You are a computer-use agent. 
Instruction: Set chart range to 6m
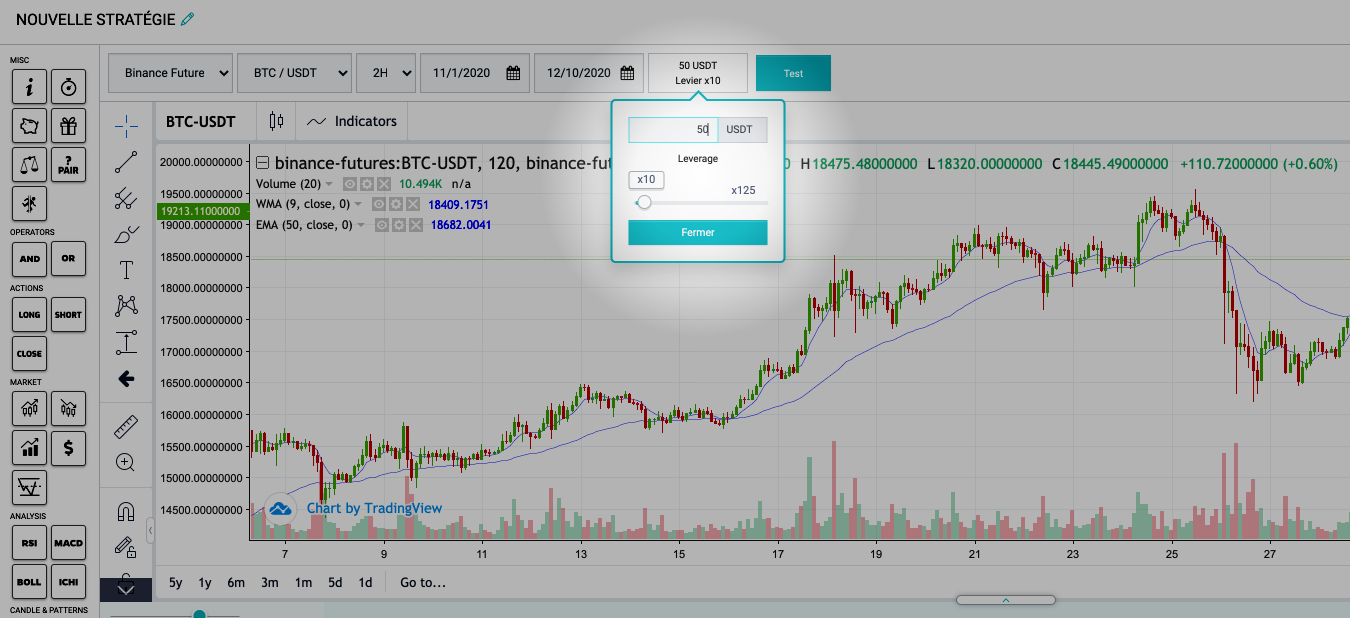click(x=236, y=582)
